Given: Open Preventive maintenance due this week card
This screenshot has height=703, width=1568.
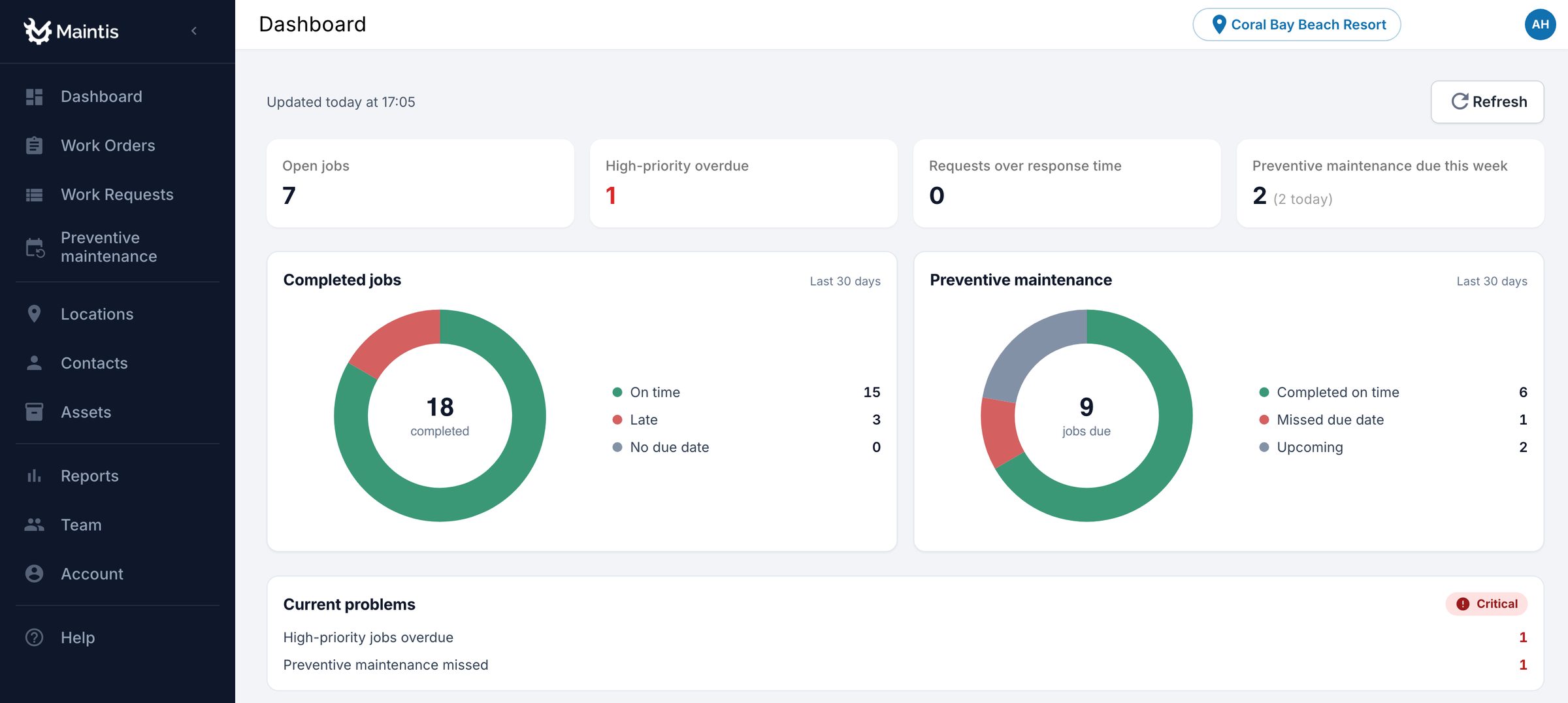Looking at the screenshot, I should pos(1390,184).
